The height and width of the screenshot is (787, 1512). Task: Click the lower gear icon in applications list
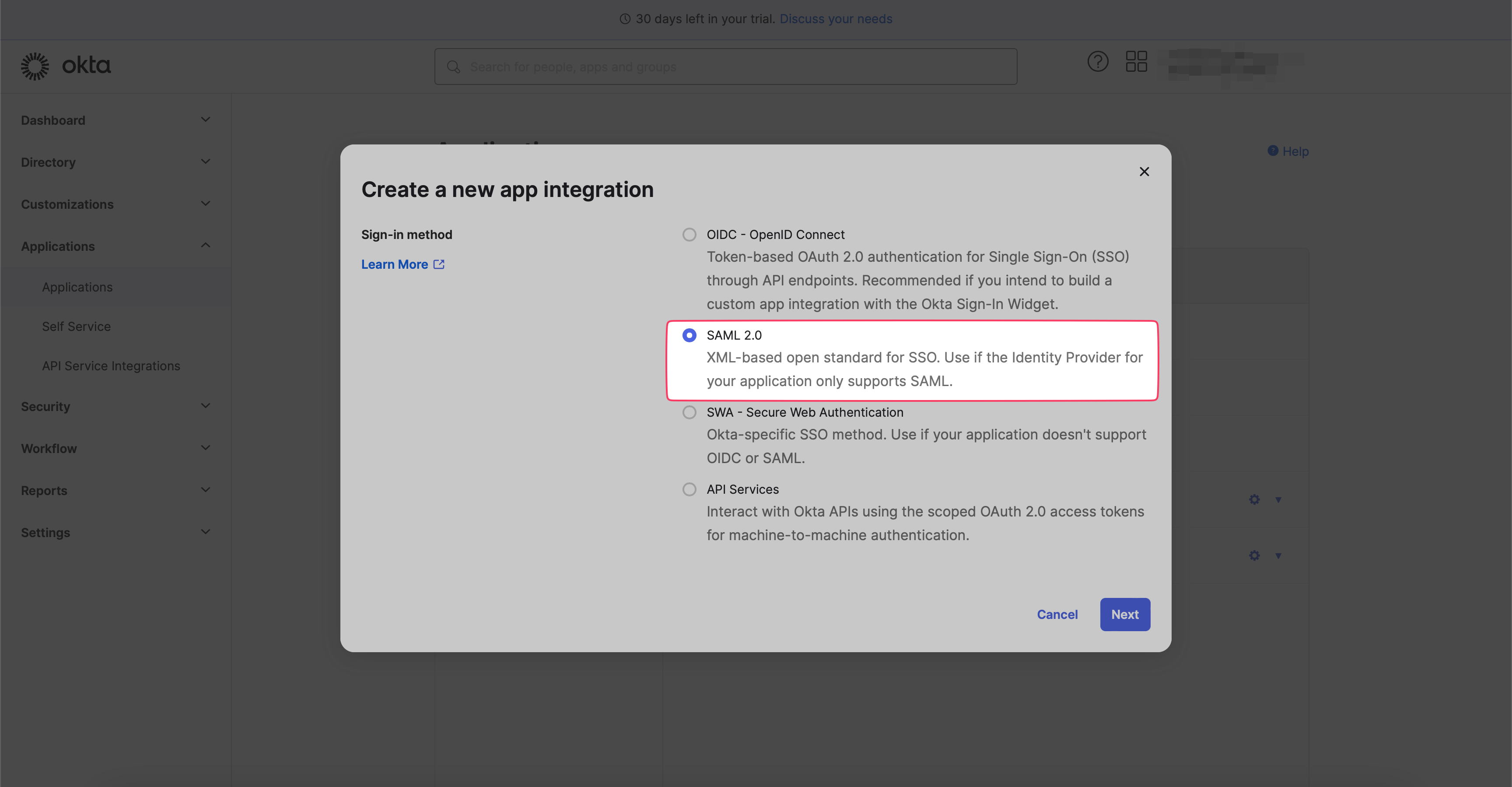pos(1254,555)
